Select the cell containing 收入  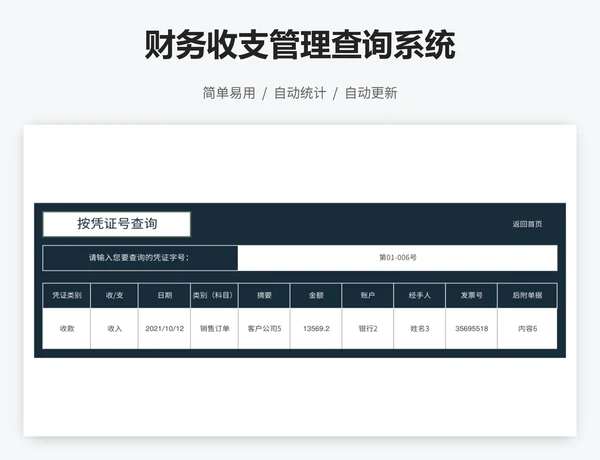coord(114,329)
